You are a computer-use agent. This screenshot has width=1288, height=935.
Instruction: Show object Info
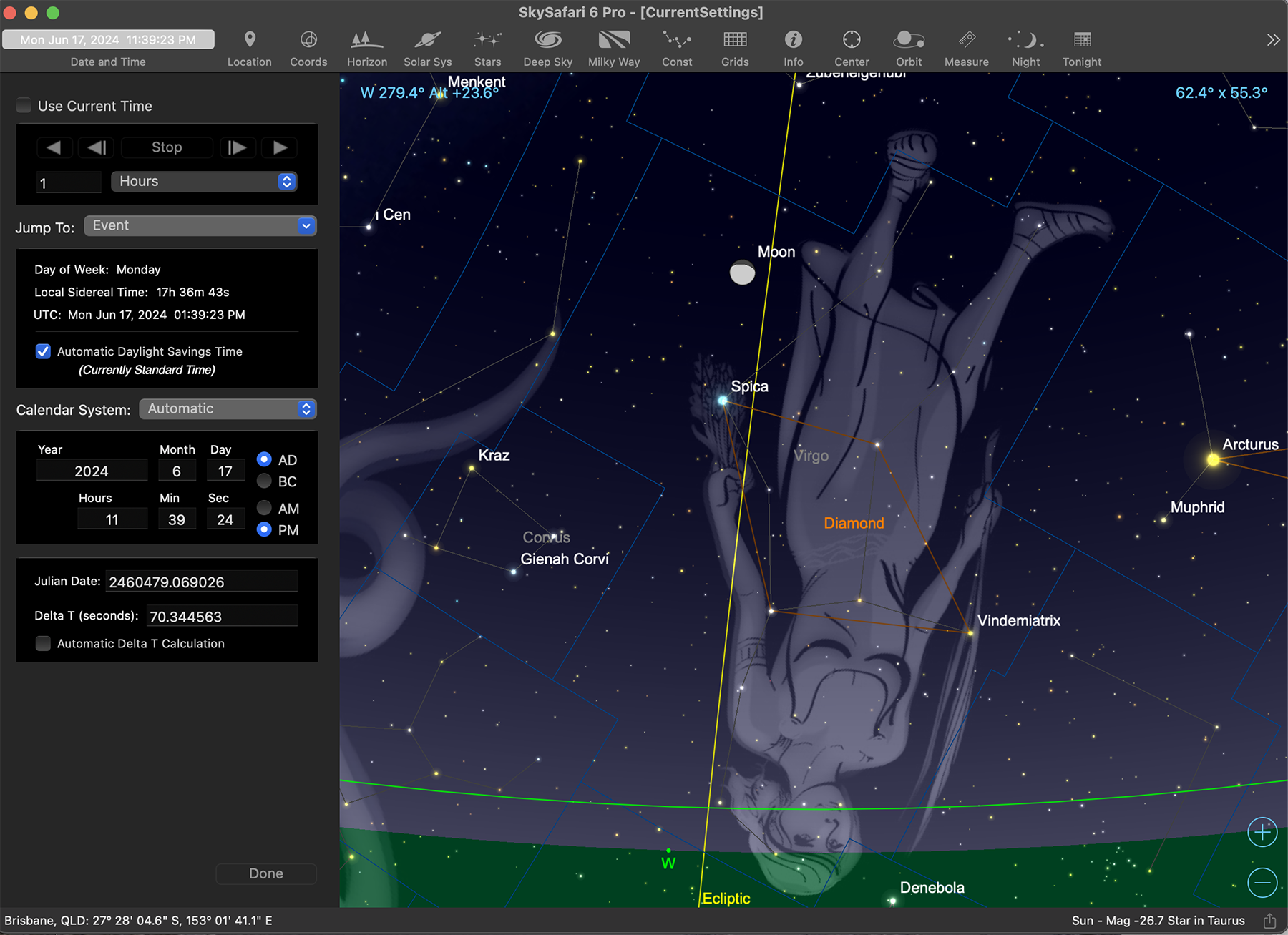point(794,49)
